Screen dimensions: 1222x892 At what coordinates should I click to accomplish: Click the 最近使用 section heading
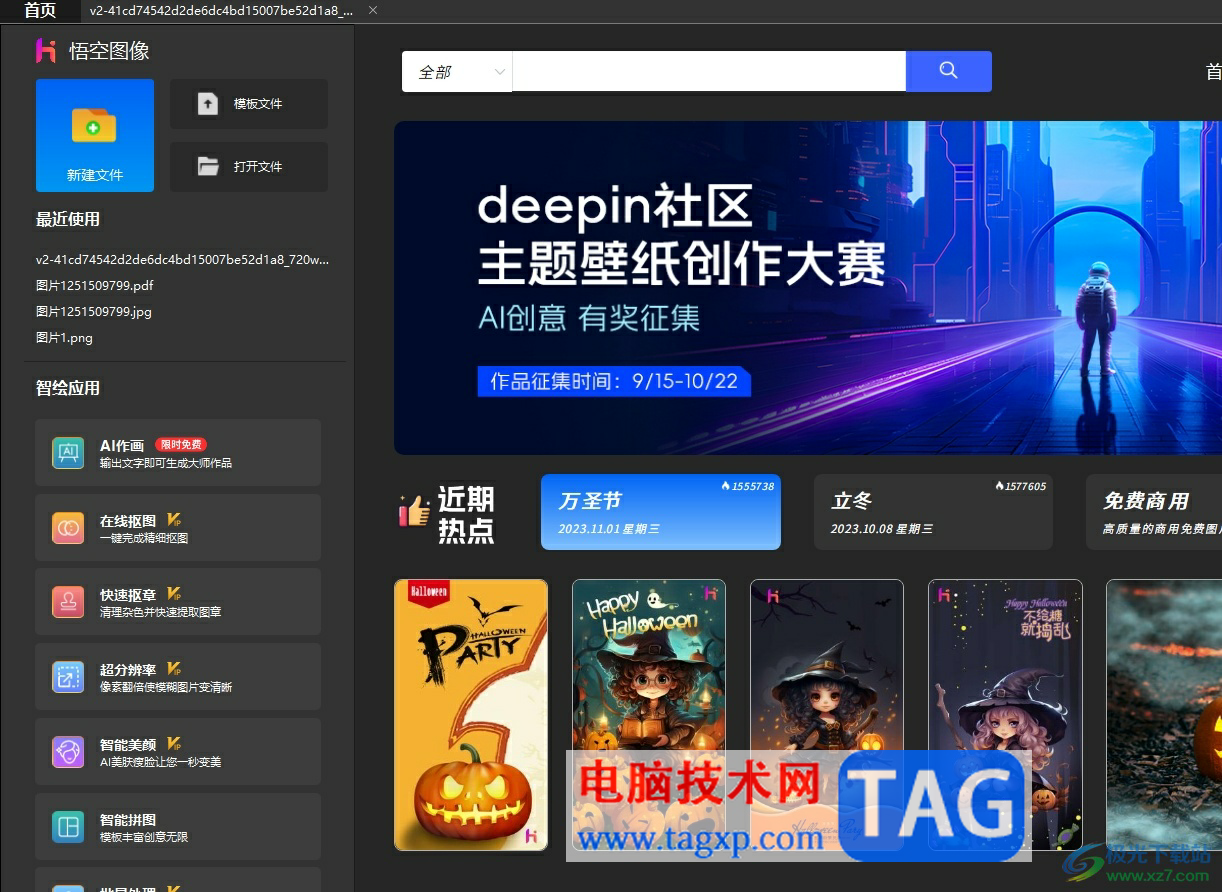68,219
